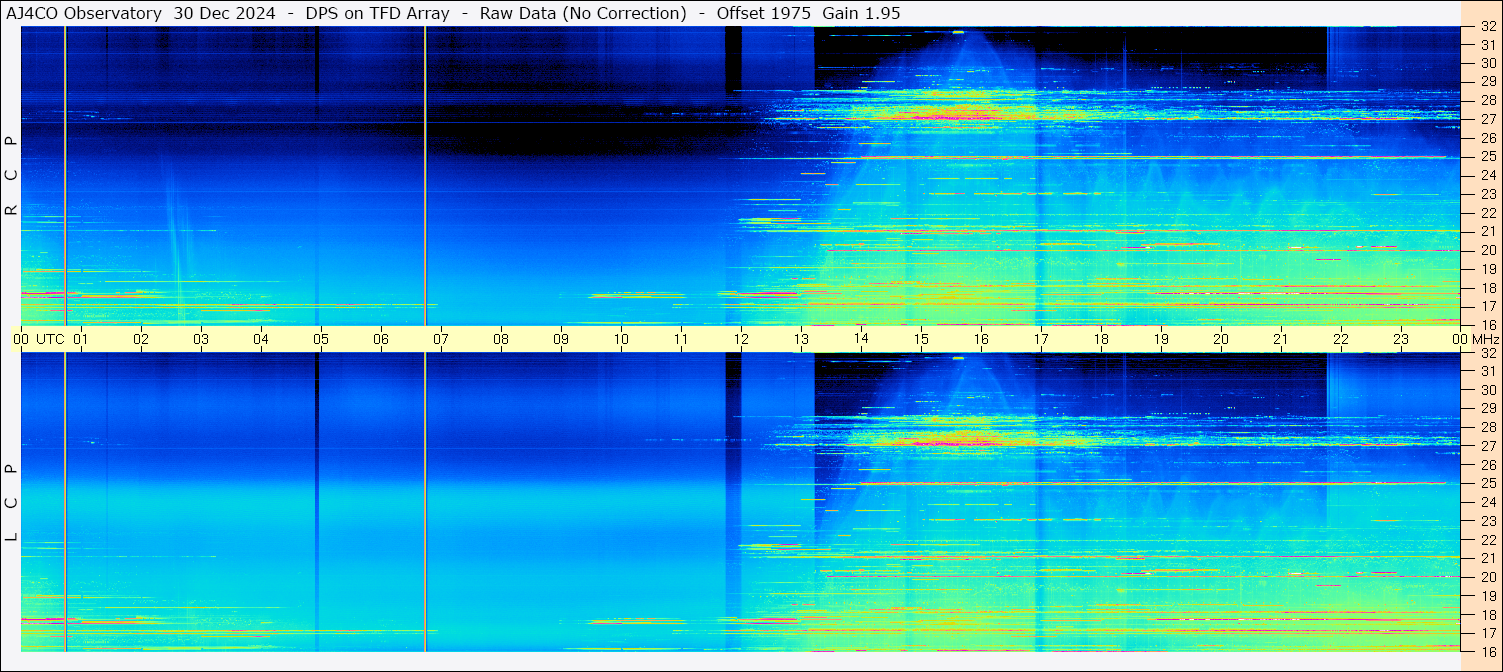
Task: Click 23 MHz label in RCP panel
Action: 1488,194
